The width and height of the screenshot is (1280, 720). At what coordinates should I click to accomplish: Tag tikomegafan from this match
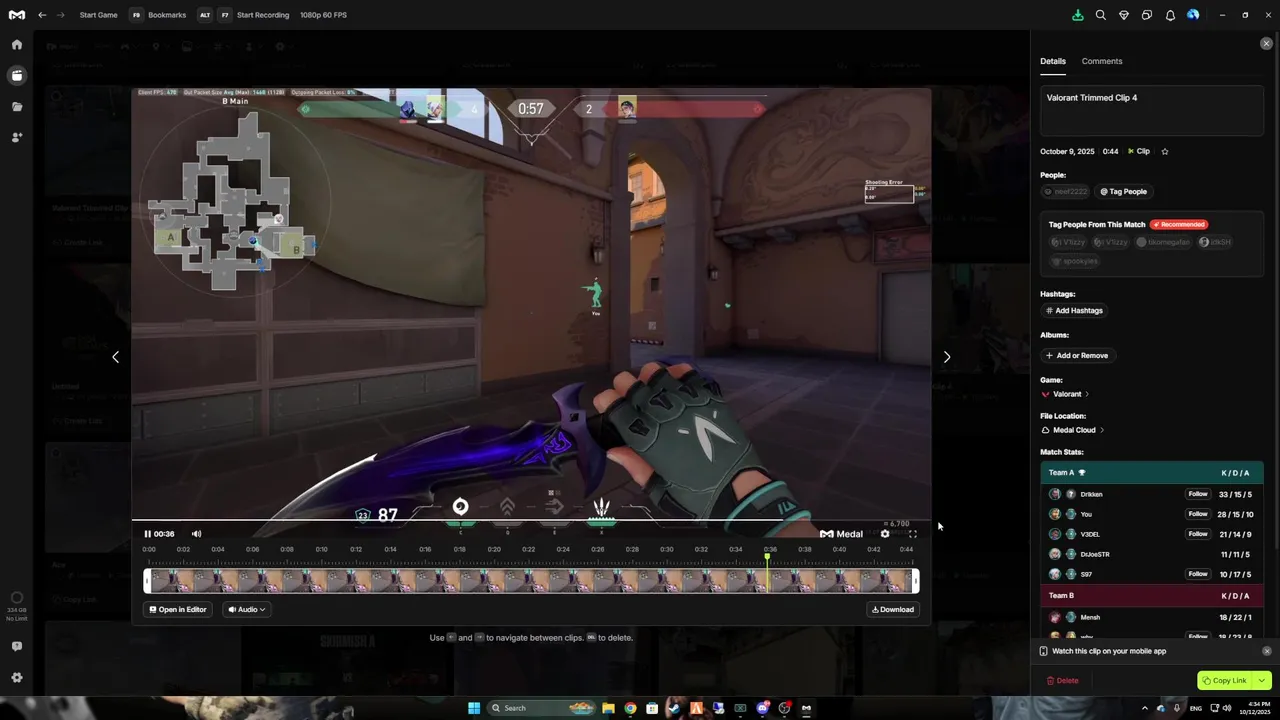tap(1164, 242)
